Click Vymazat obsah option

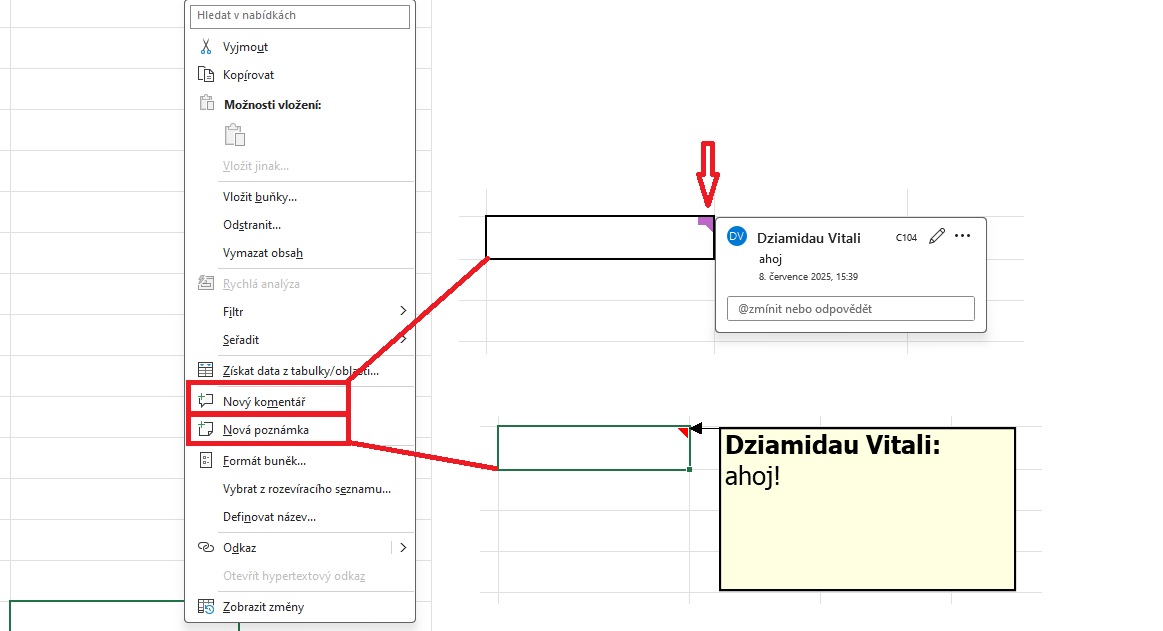point(263,253)
